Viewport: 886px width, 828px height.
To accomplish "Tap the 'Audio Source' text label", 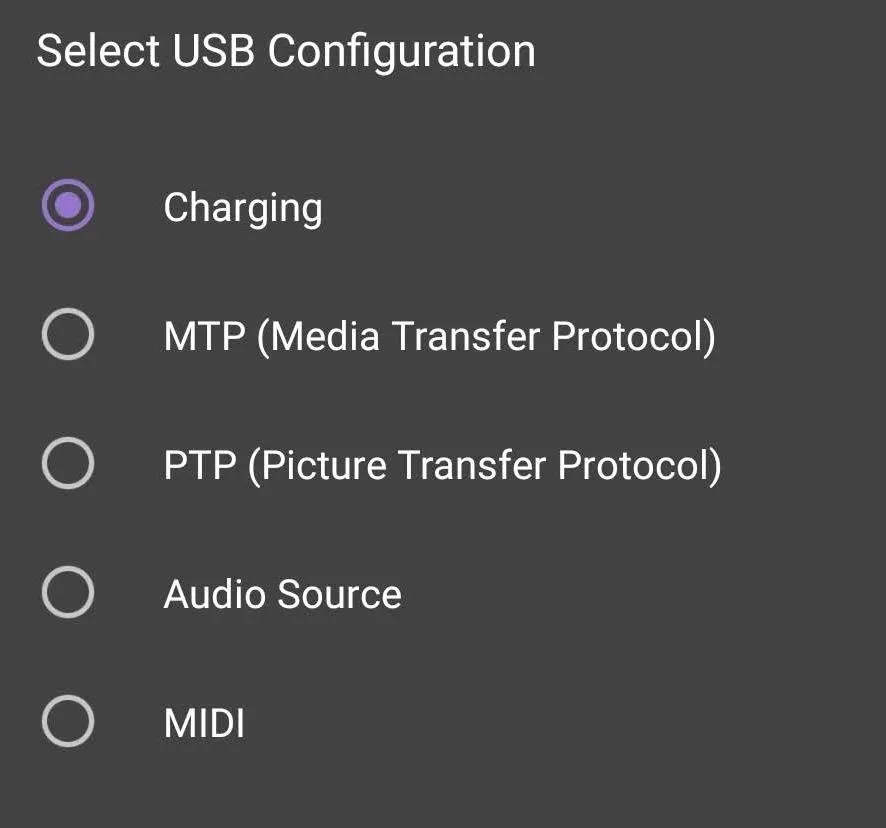I will [283, 594].
